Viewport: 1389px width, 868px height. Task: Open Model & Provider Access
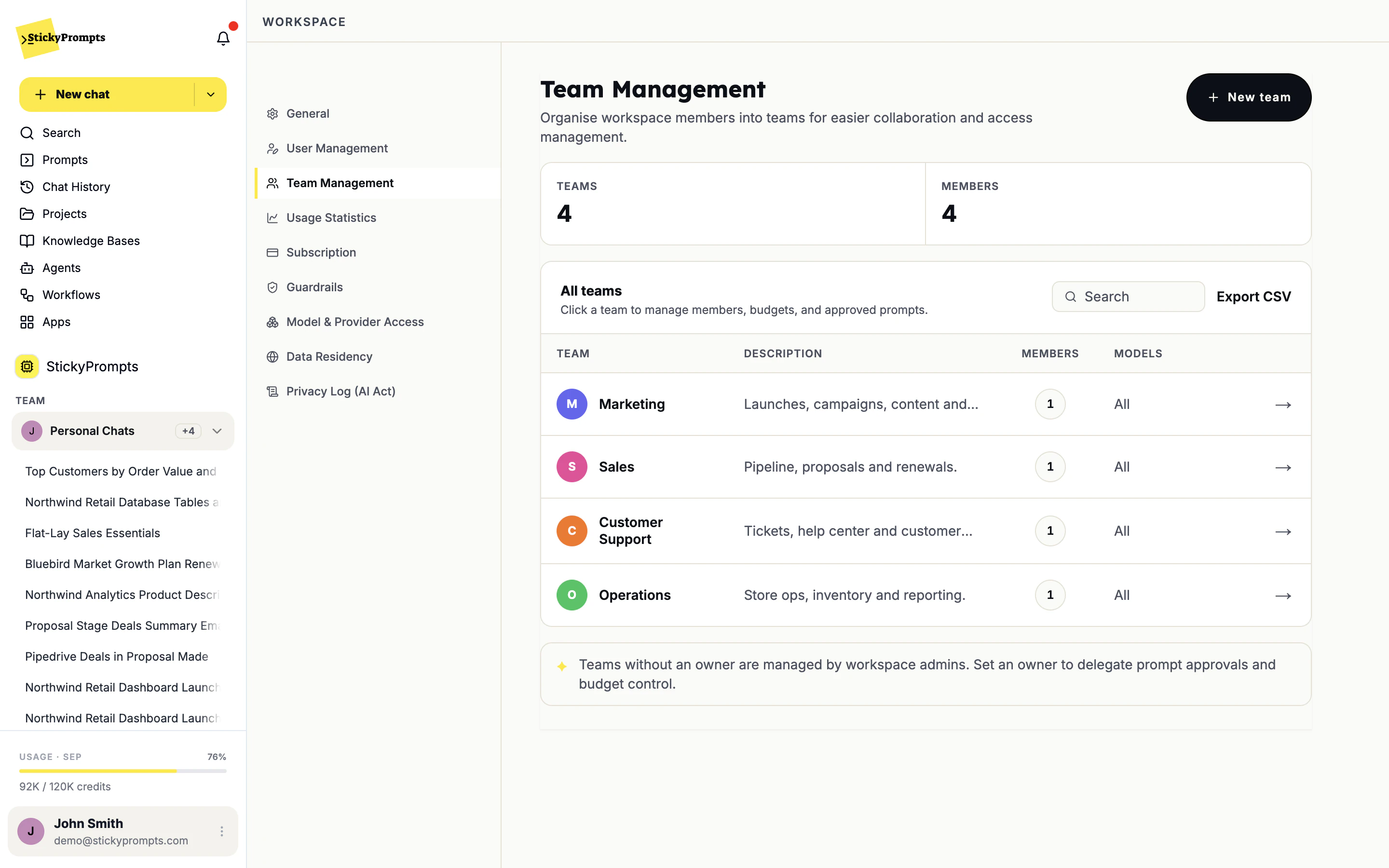[378, 322]
